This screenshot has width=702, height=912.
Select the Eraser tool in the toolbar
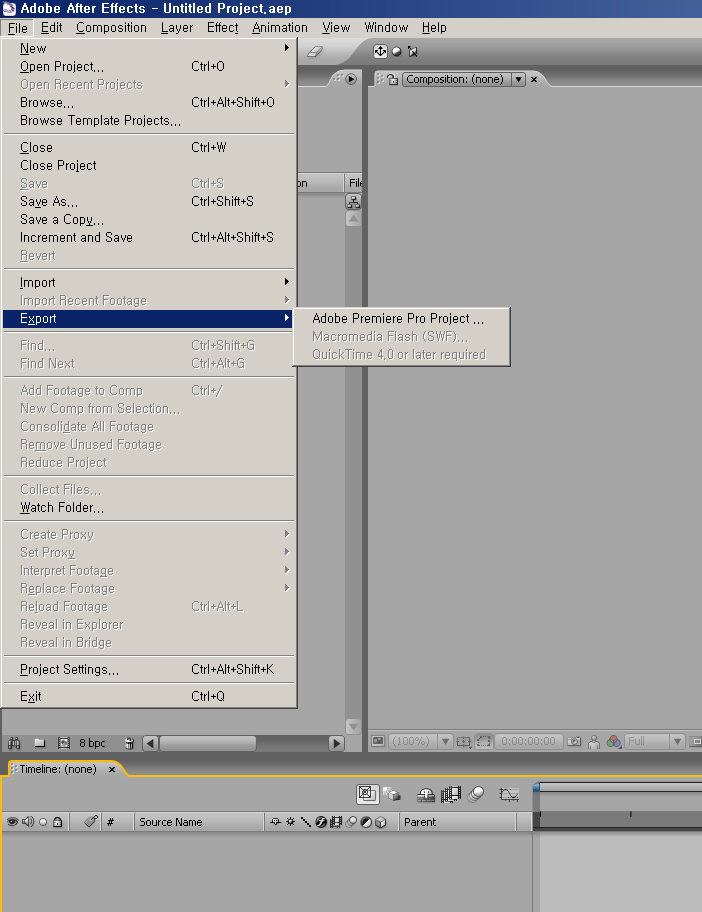[x=314, y=51]
